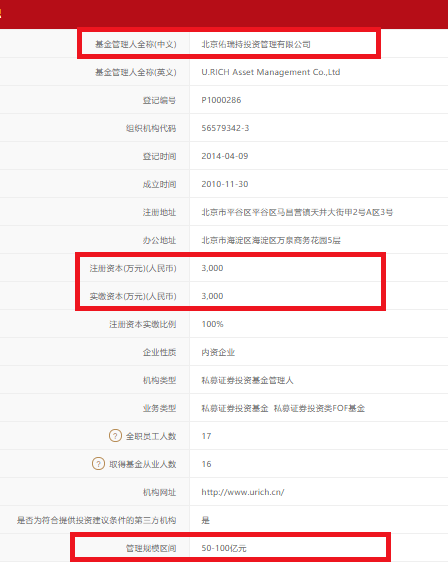Click the 内资企业 enterprise type value
448x562 pixels.
[x=218, y=352]
